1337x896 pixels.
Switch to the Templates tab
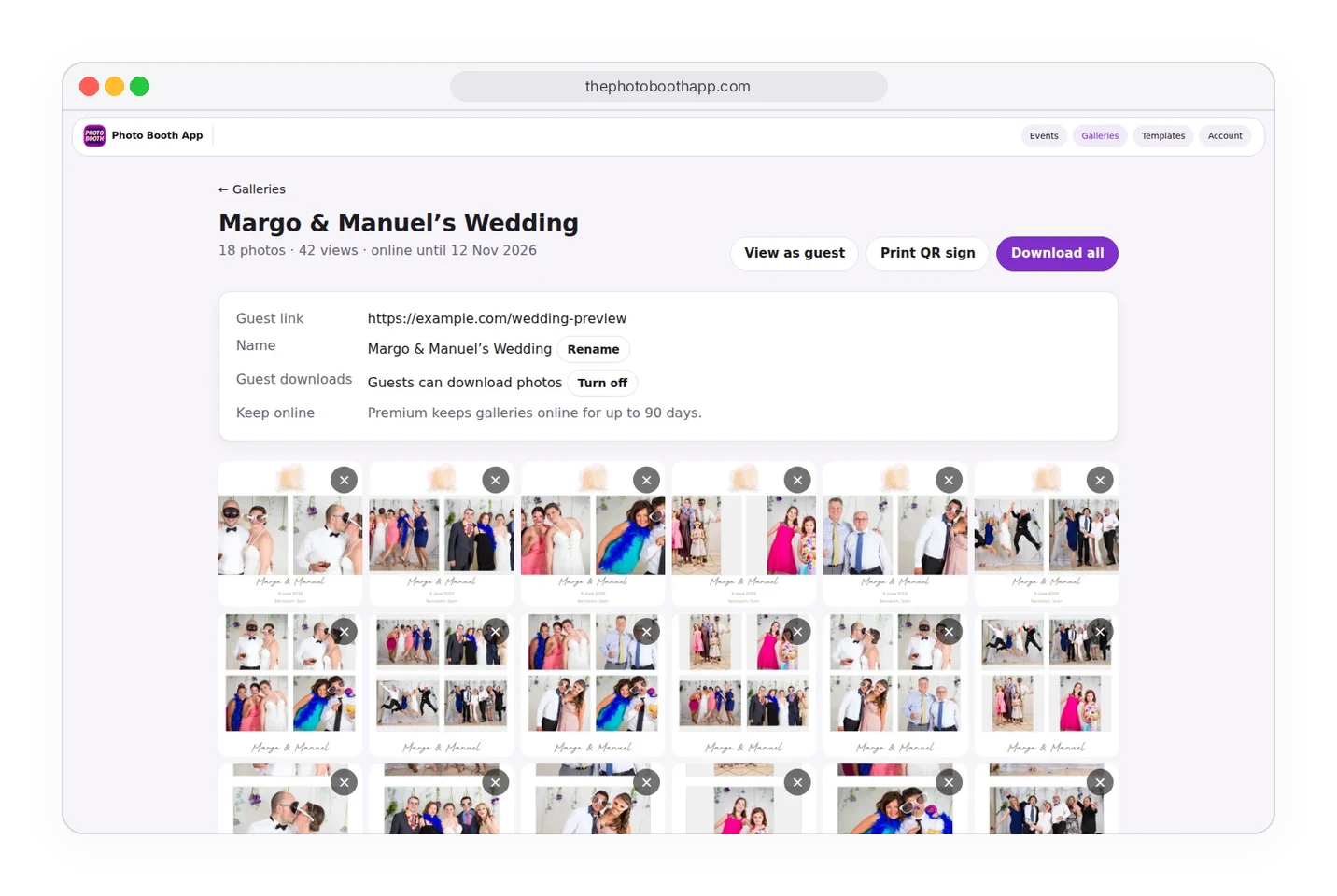pyautogui.click(x=1163, y=136)
